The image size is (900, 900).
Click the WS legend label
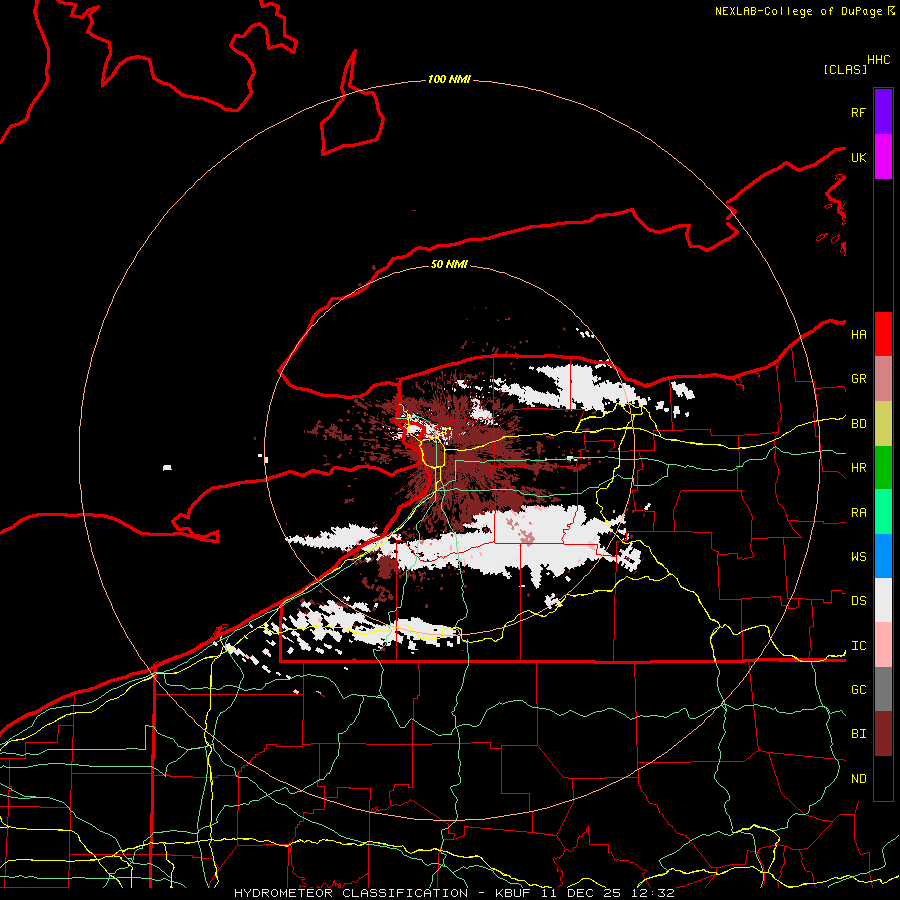pyautogui.click(x=859, y=557)
